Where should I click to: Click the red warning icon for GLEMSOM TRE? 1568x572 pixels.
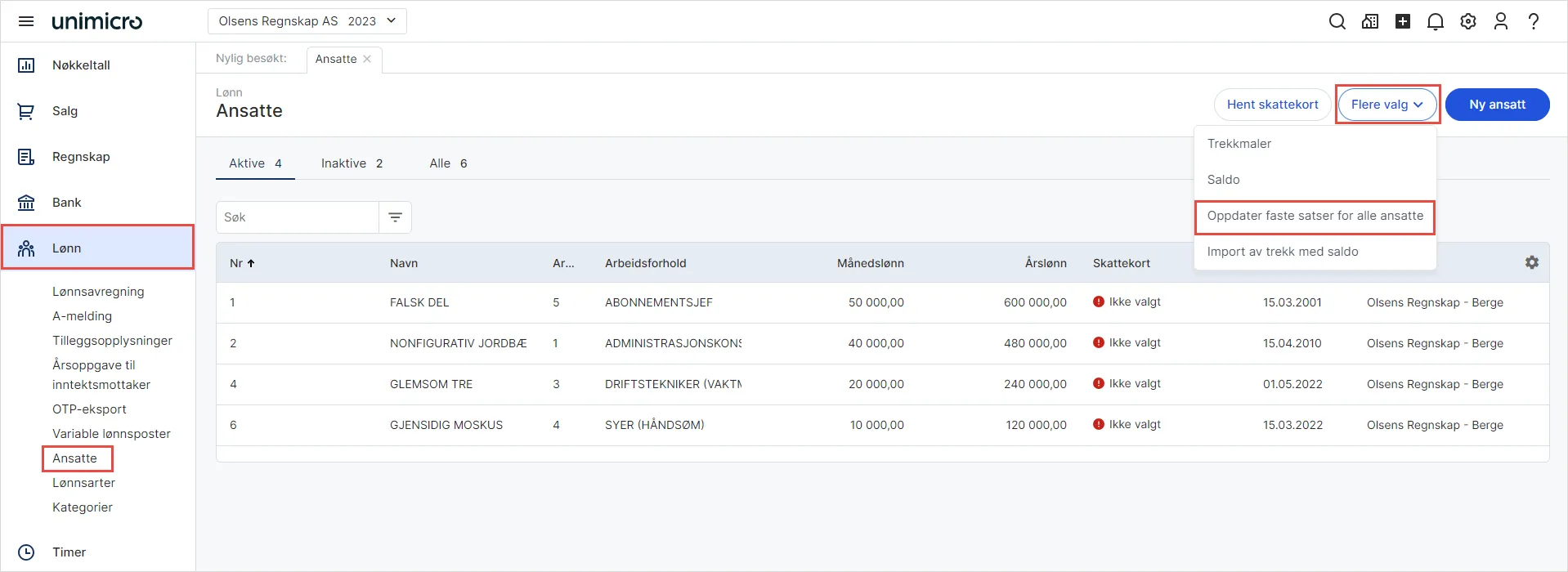coord(1098,383)
